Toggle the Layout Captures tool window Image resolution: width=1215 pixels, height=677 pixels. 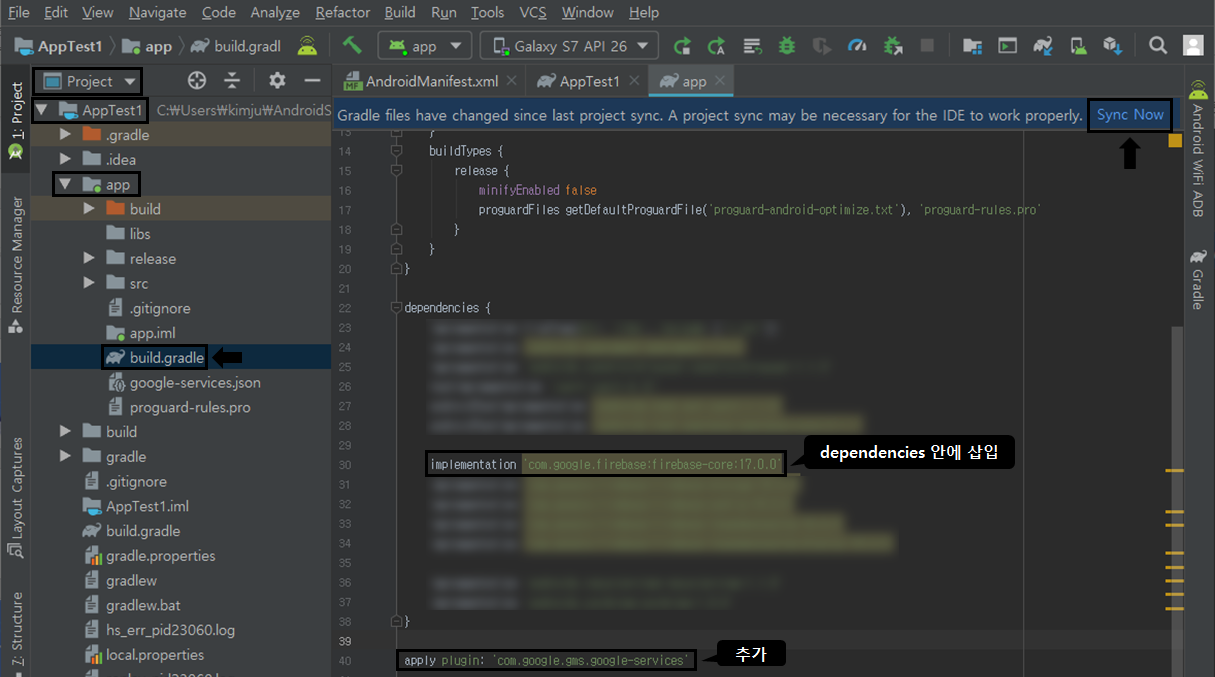tap(15, 499)
